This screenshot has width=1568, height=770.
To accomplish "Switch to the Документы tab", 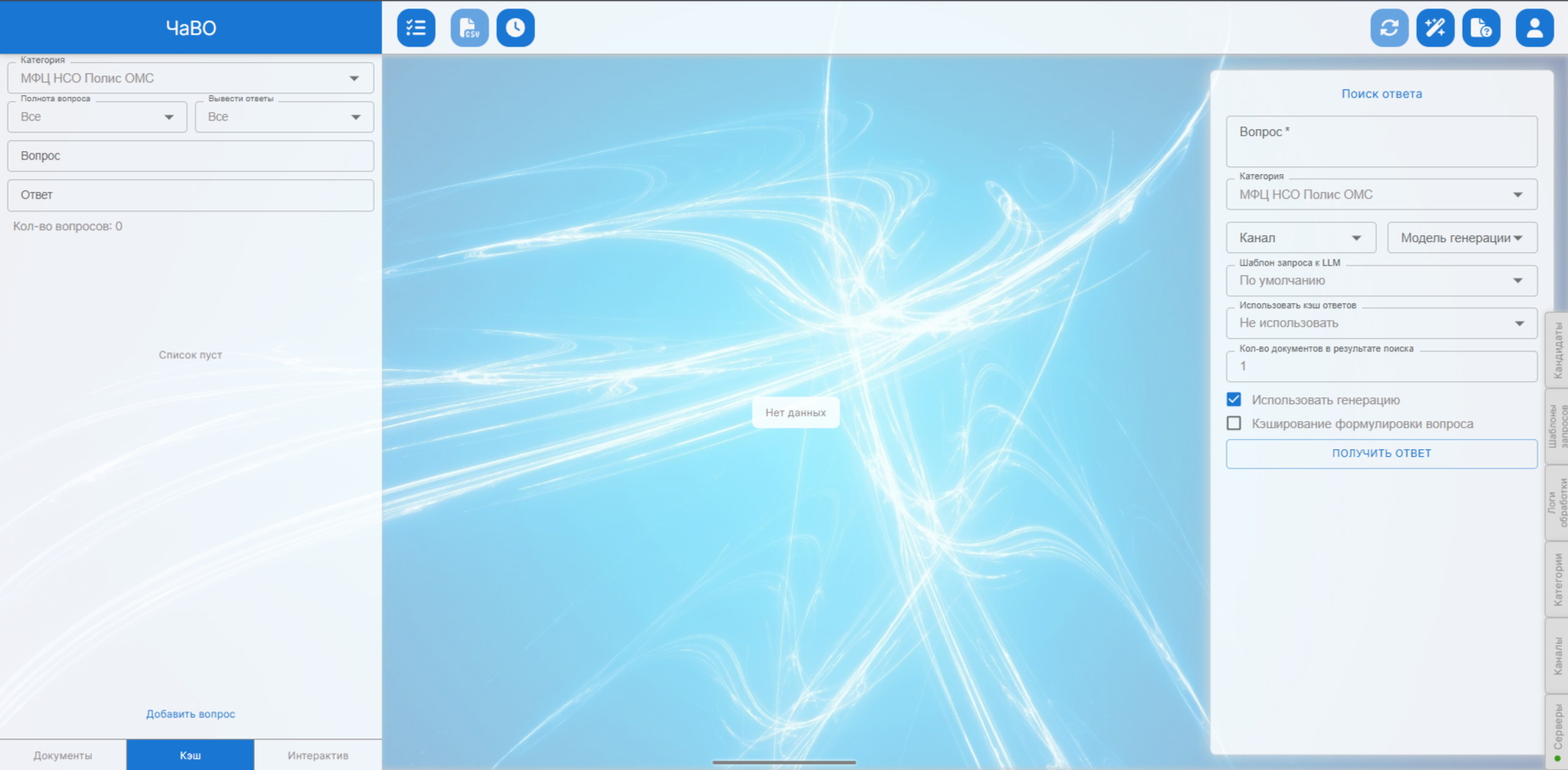I will (63, 755).
